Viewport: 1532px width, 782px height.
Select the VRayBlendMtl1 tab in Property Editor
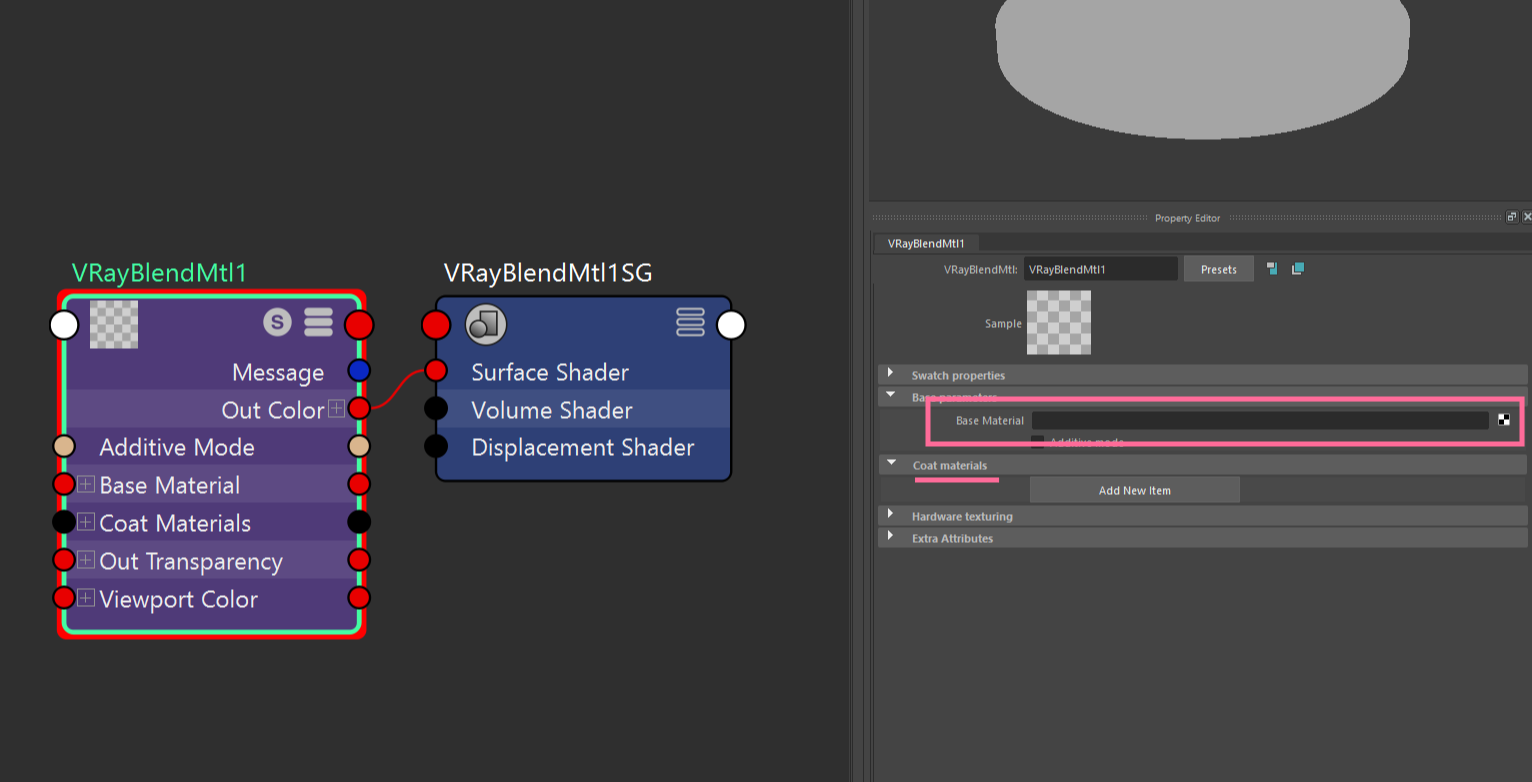926,243
